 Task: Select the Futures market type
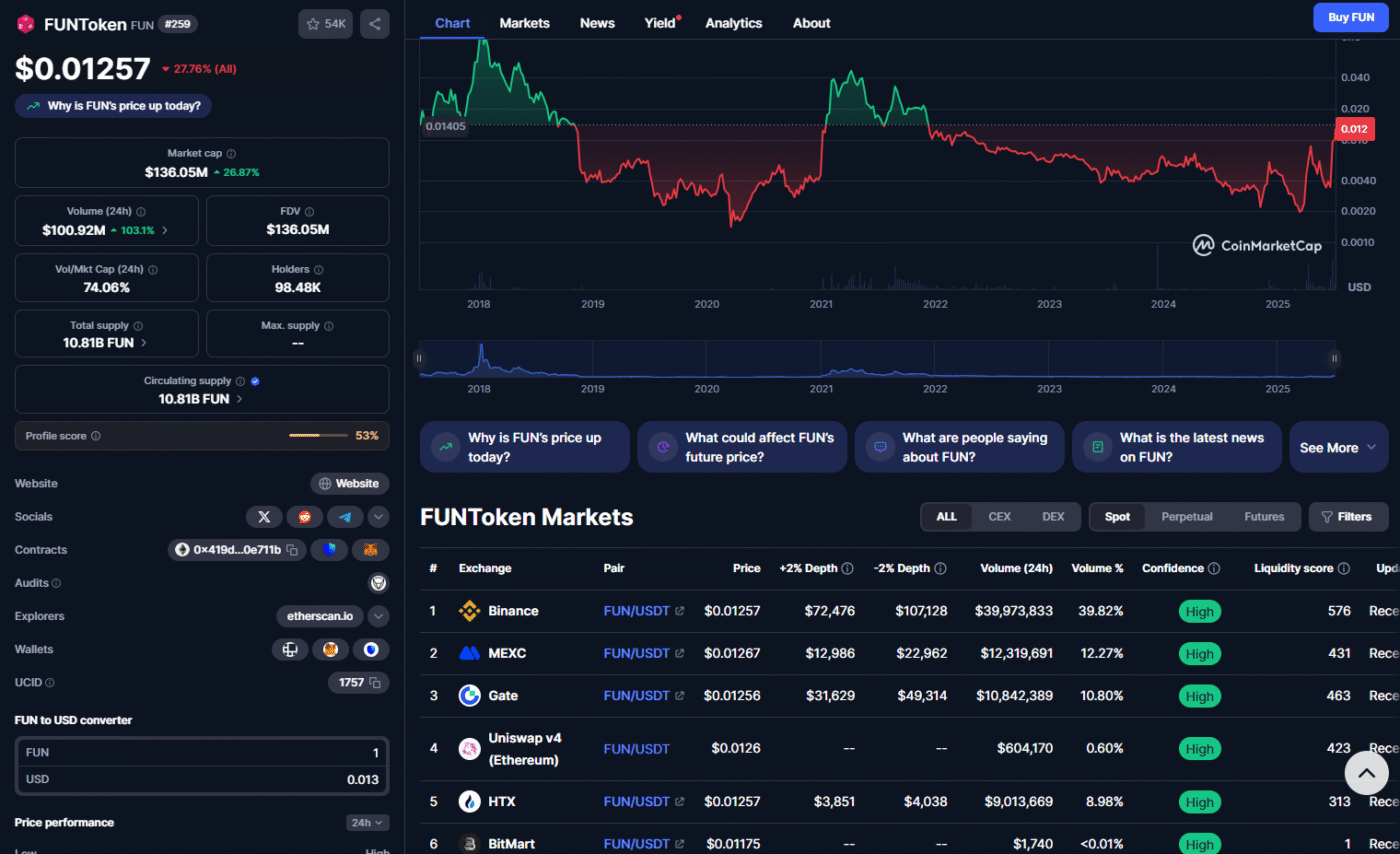point(1264,517)
